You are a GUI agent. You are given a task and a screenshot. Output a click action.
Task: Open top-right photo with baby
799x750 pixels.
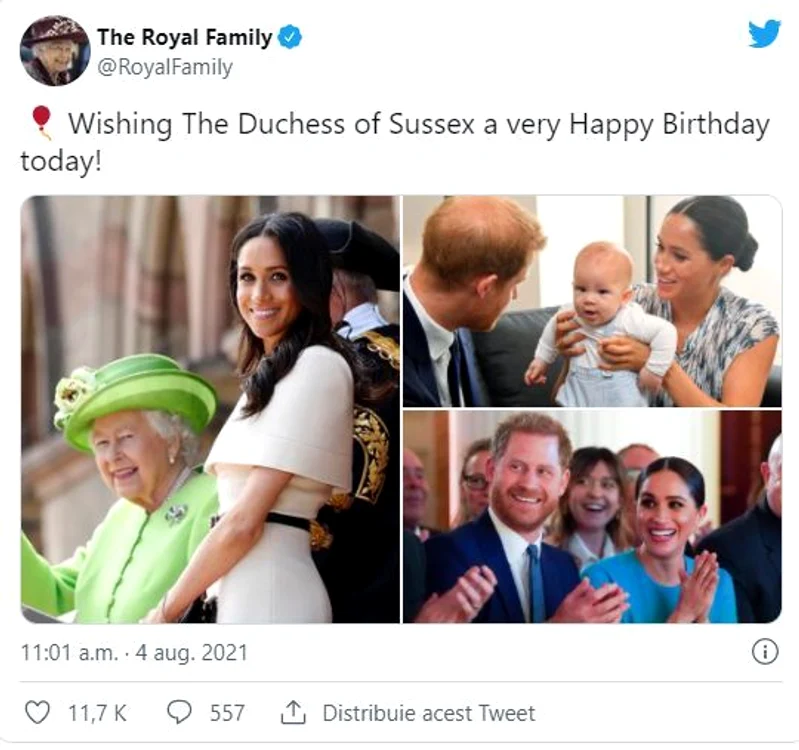(592, 301)
